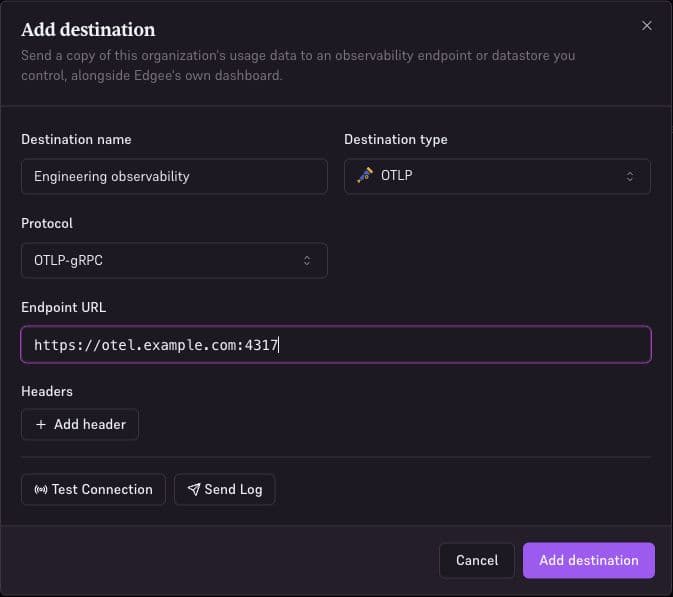Click the Headers label
The height and width of the screenshot is (597, 673).
47,391
